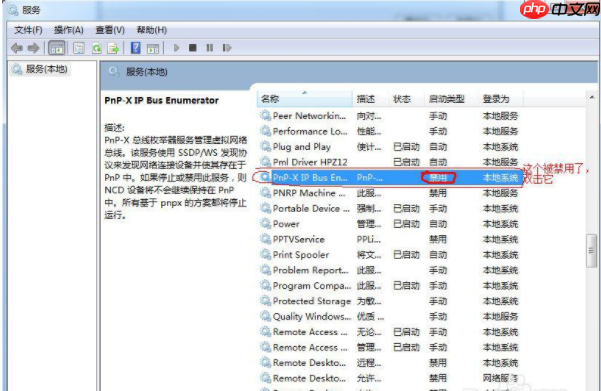Click the gear icon of Portable Device

(265, 208)
